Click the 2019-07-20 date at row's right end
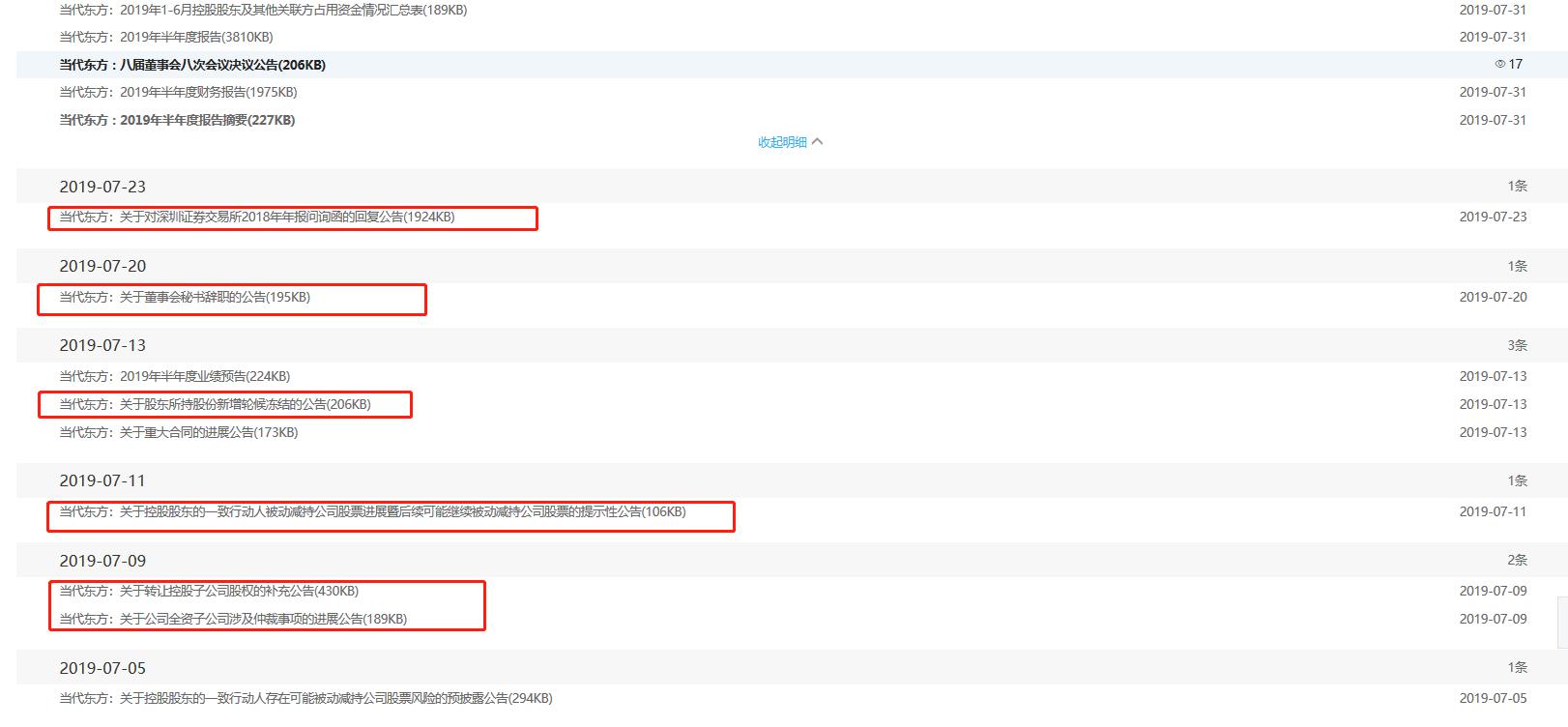This screenshot has width=1568, height=727. point(1493,297)
